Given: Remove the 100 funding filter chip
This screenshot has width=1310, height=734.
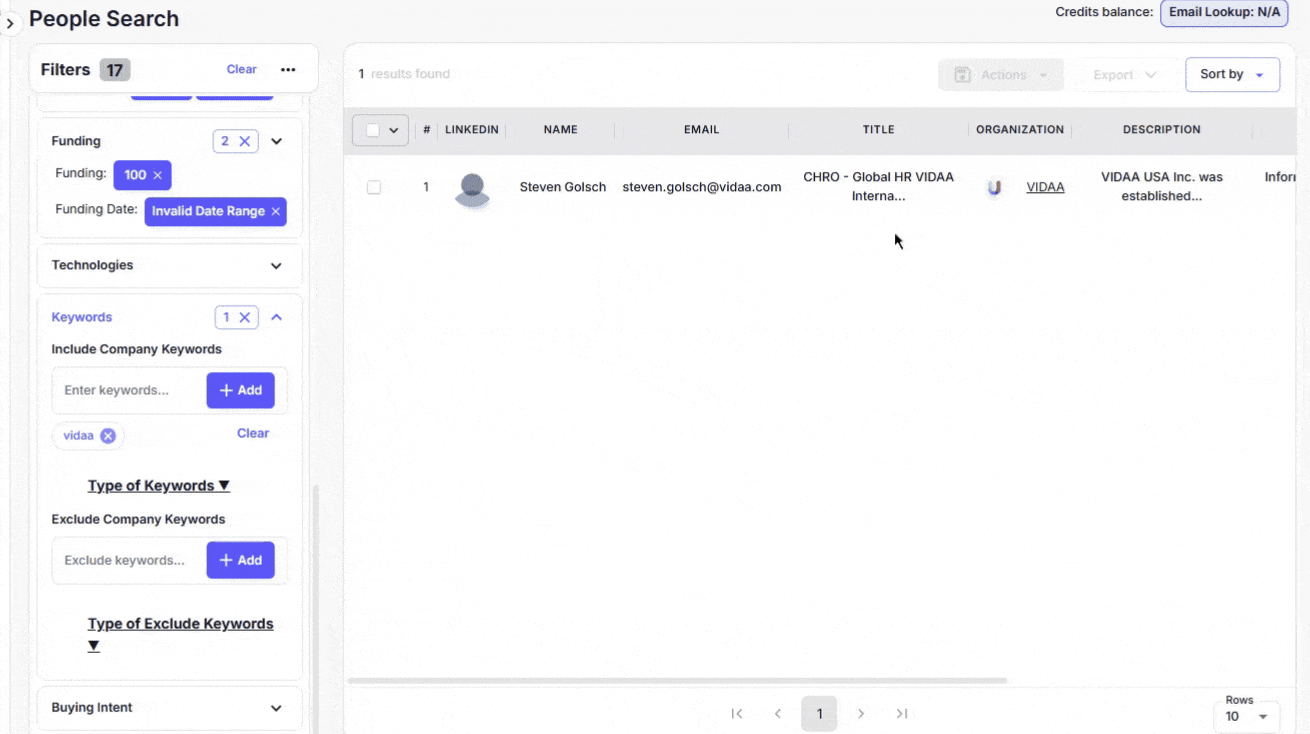Looking at the screenshot, I should (x=157, y=175).
